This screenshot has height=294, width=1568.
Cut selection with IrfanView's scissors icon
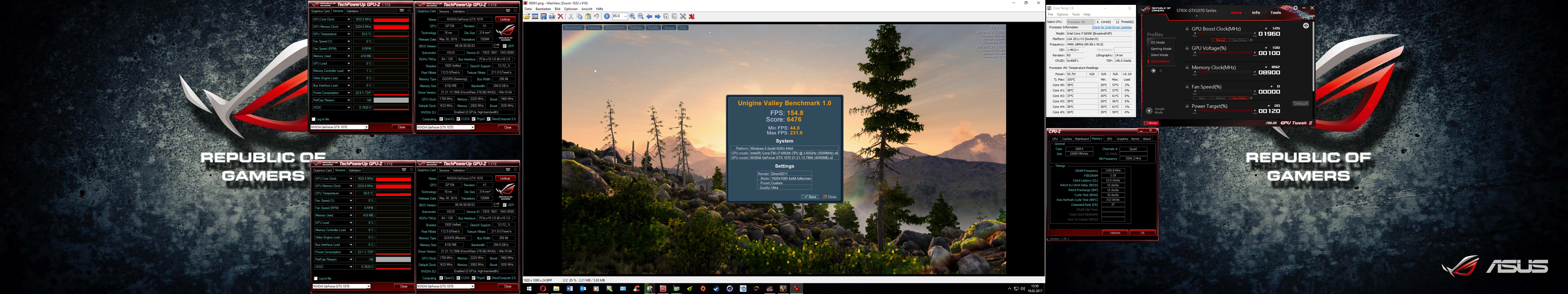click(x=571, y=16)
